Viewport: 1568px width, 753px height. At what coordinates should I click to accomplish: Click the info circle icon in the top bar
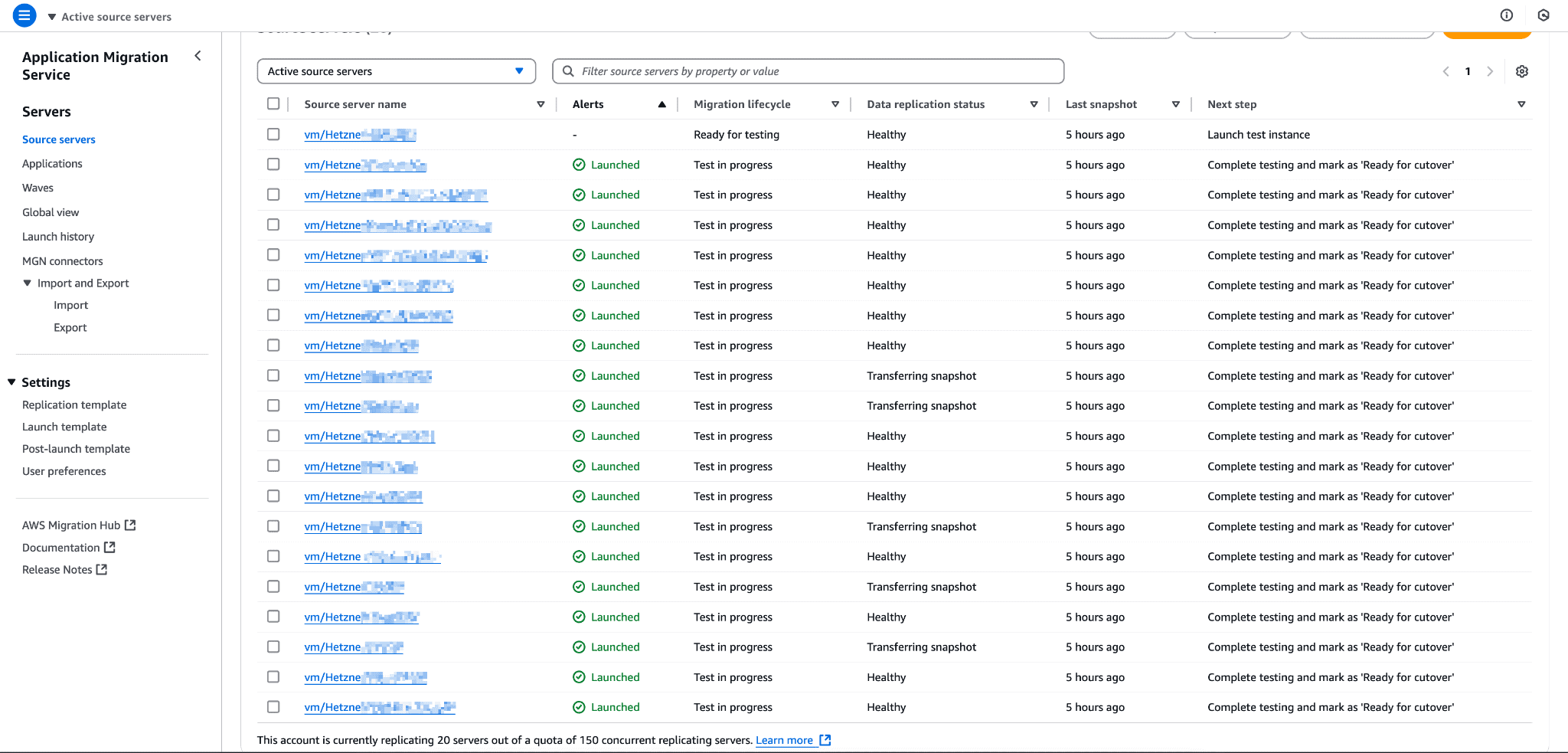pos(1506,15)
